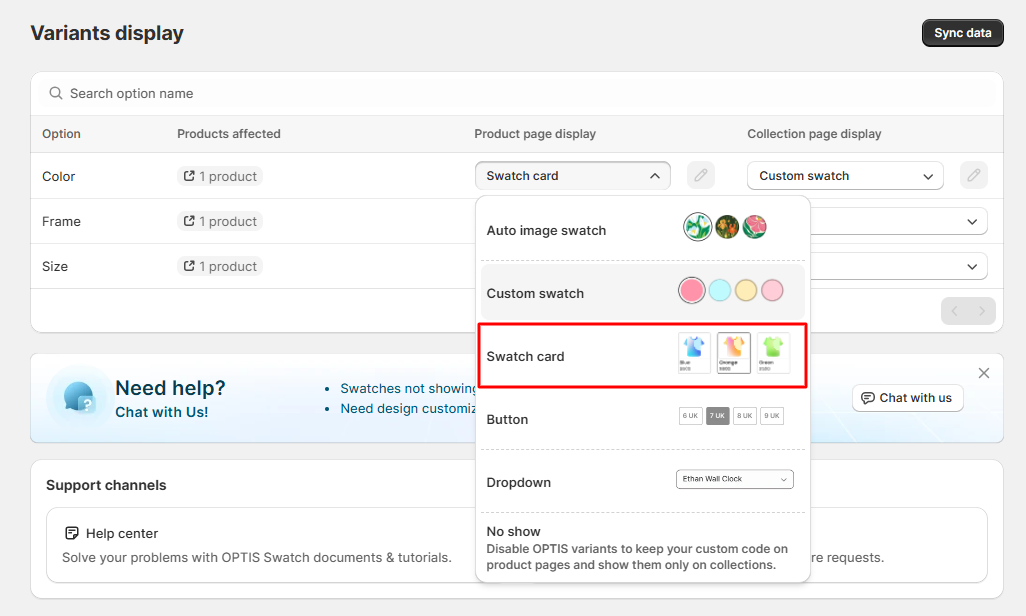Screen dimensions: 1026x616
Task: Open the Swatches not showing link
Action: pyautogui.click(x=409, y=388)
